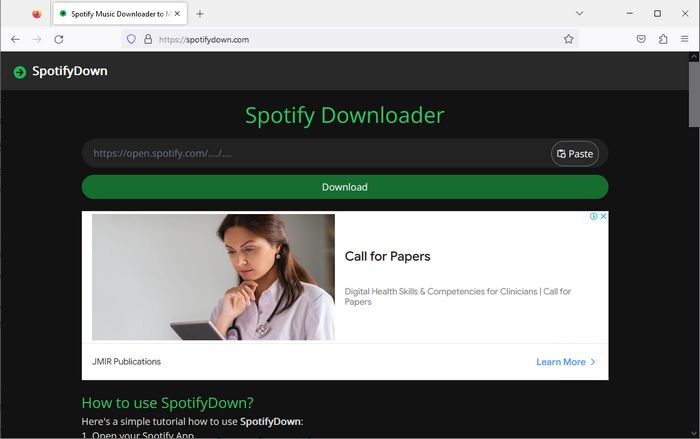Close the Spotify Music Downloader tab
Viewport: 700px width, 439px height.
(x=177, y=14)
